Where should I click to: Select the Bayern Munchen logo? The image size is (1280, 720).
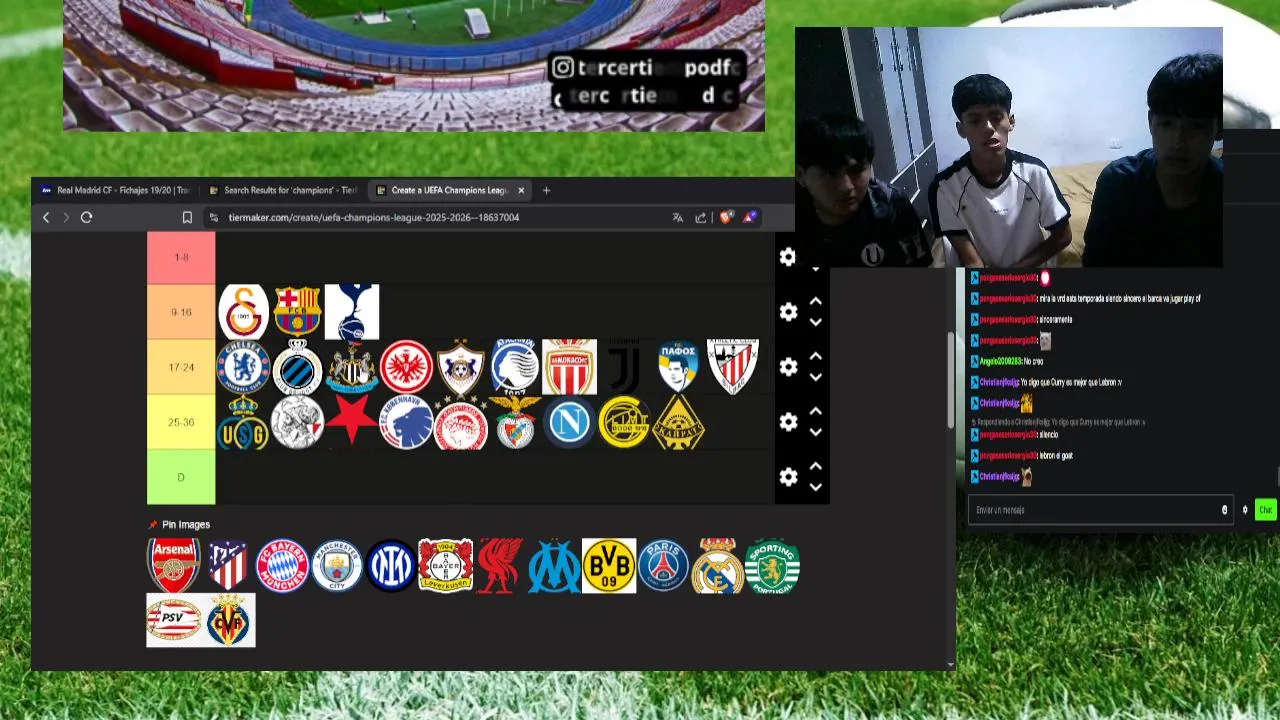(x=282, y=565)
